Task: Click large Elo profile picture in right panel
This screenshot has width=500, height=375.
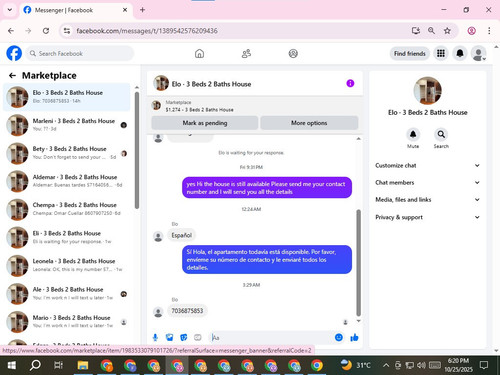Action: [x=427, y=90]
